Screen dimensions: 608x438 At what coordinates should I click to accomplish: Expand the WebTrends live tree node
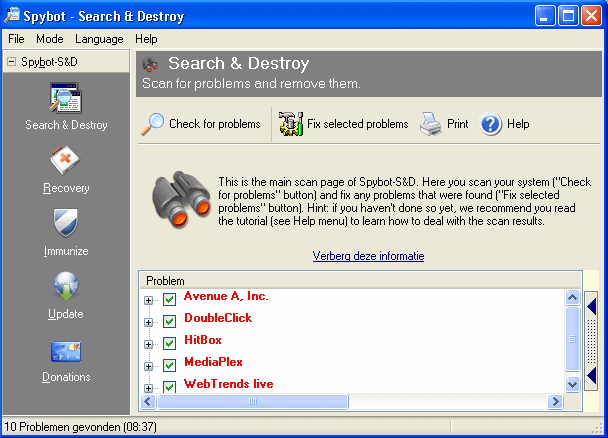(148, 388)
